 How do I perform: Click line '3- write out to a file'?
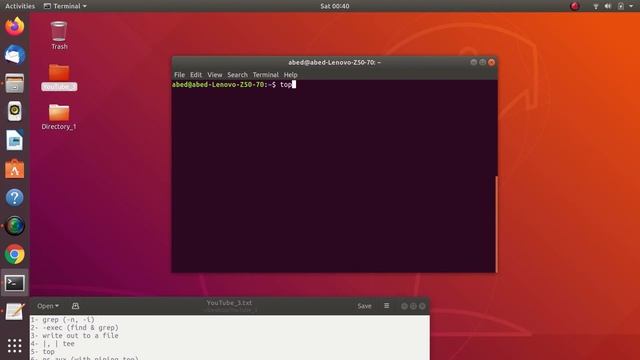point(75,336)
